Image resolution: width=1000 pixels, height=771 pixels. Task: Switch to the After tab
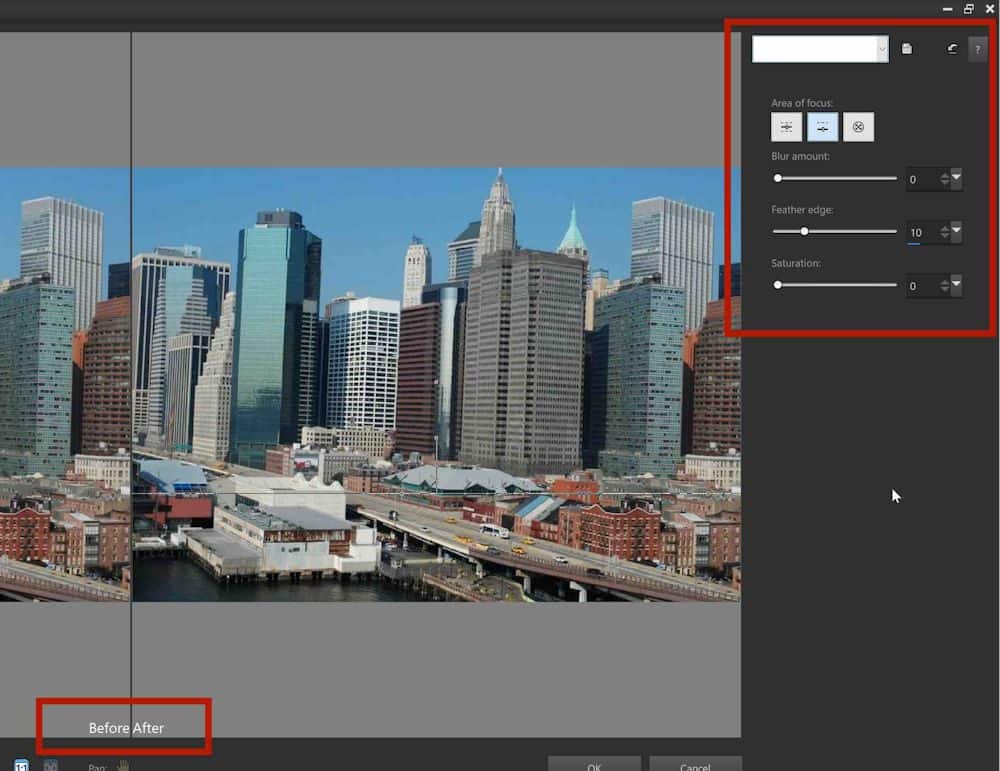(146, 729)
